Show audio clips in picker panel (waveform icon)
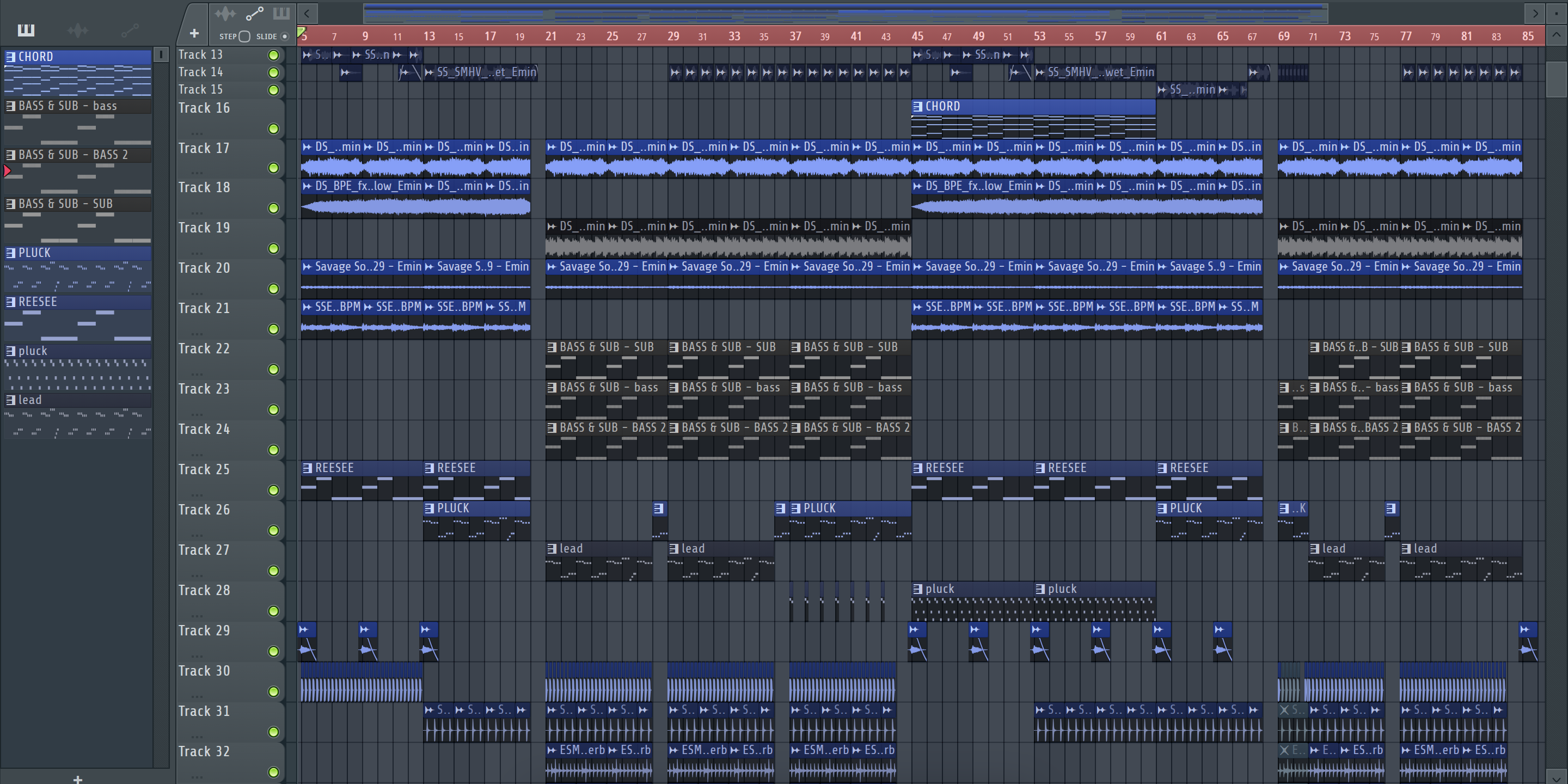Image resolution: width=1568 pixels, height=784 pixels. pyautogui.click(x=78, y=30)
